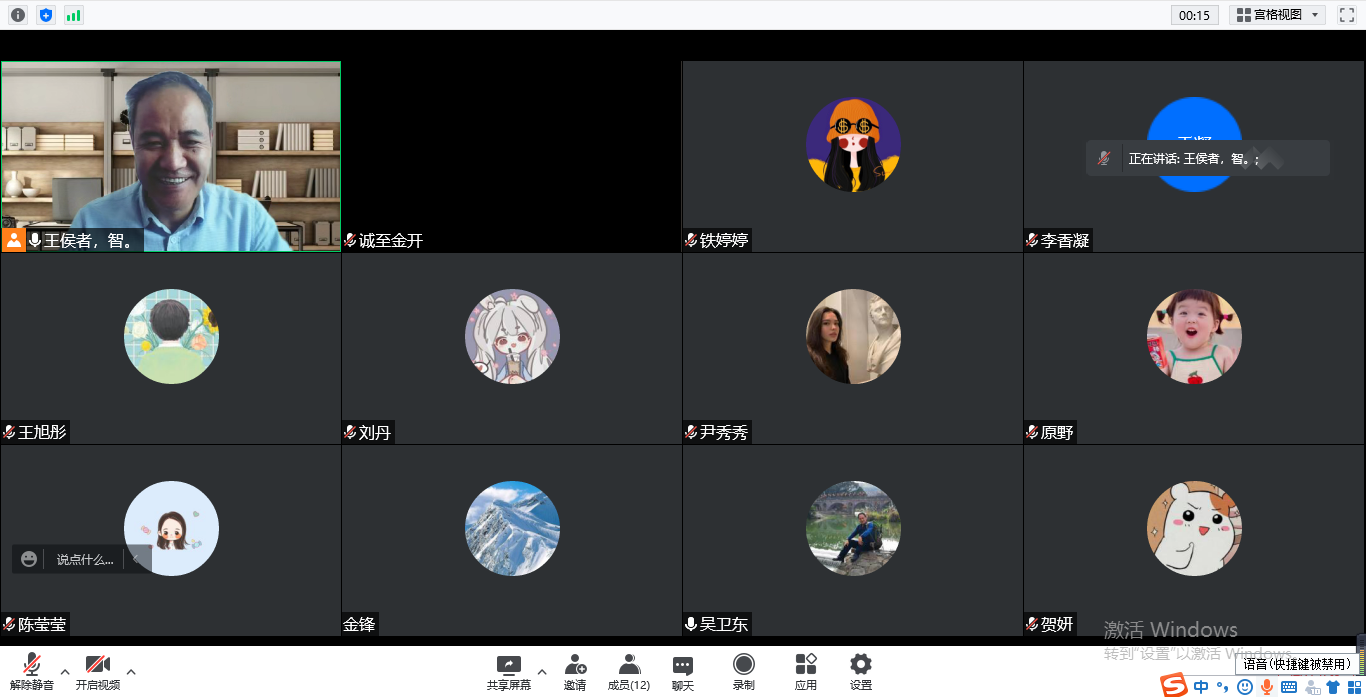Click the blue security shield icon

click(46, 15)
